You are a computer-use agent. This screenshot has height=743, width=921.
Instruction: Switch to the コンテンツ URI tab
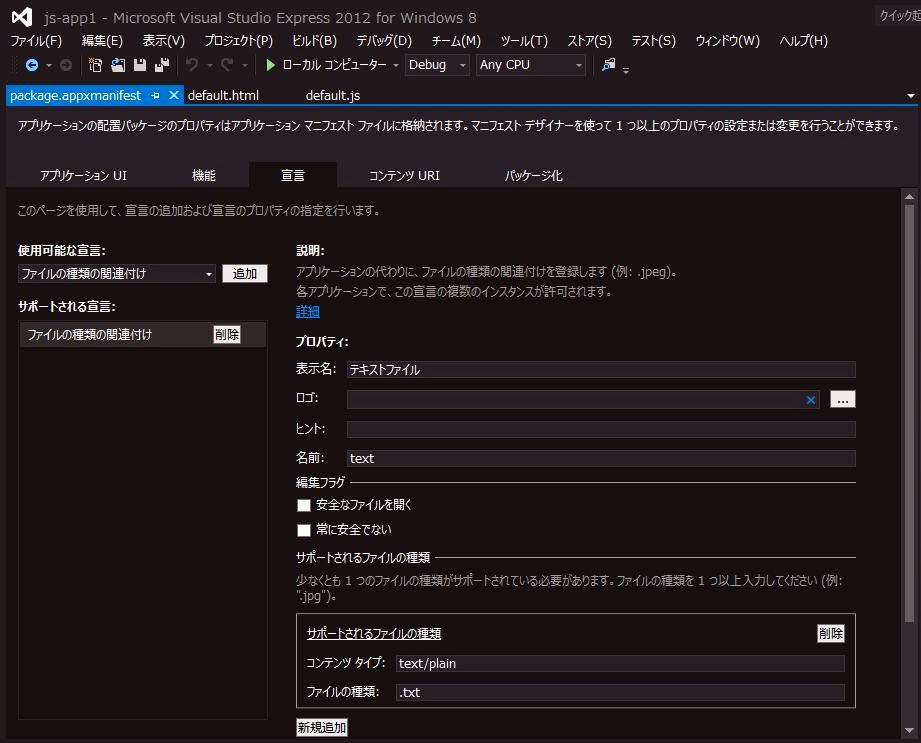tap(404, 175)
